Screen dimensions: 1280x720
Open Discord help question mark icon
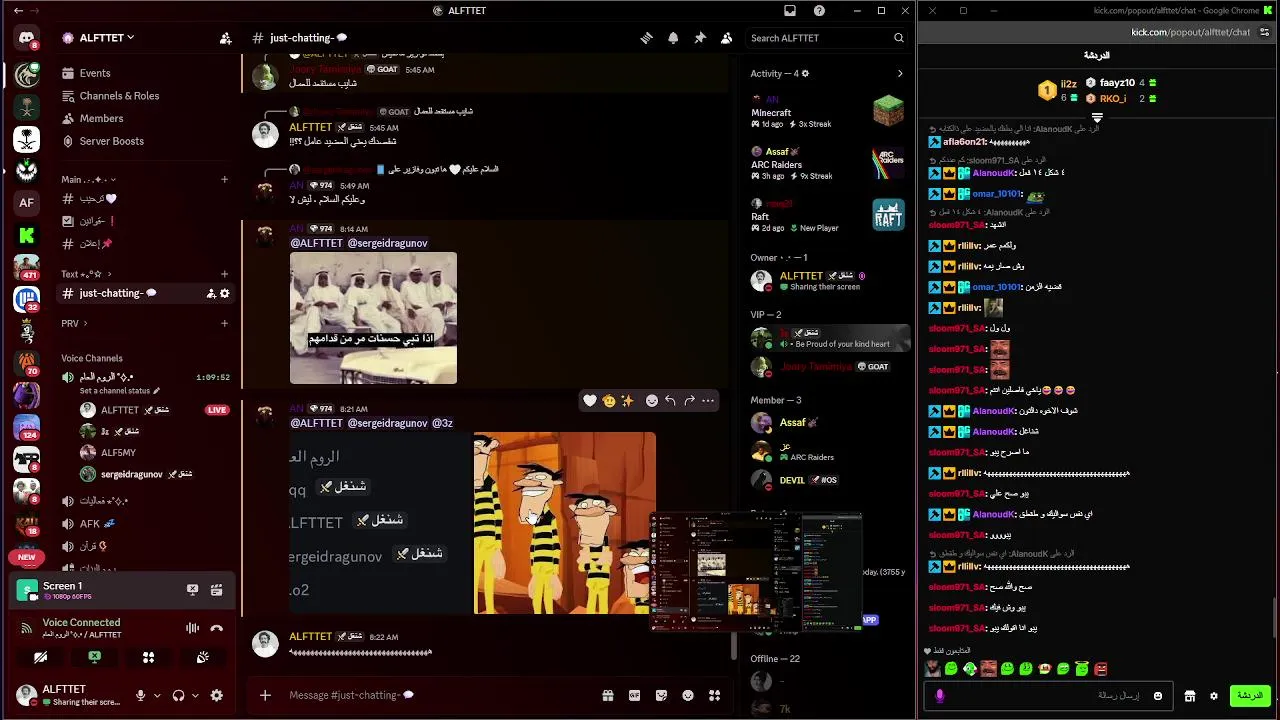819,11
